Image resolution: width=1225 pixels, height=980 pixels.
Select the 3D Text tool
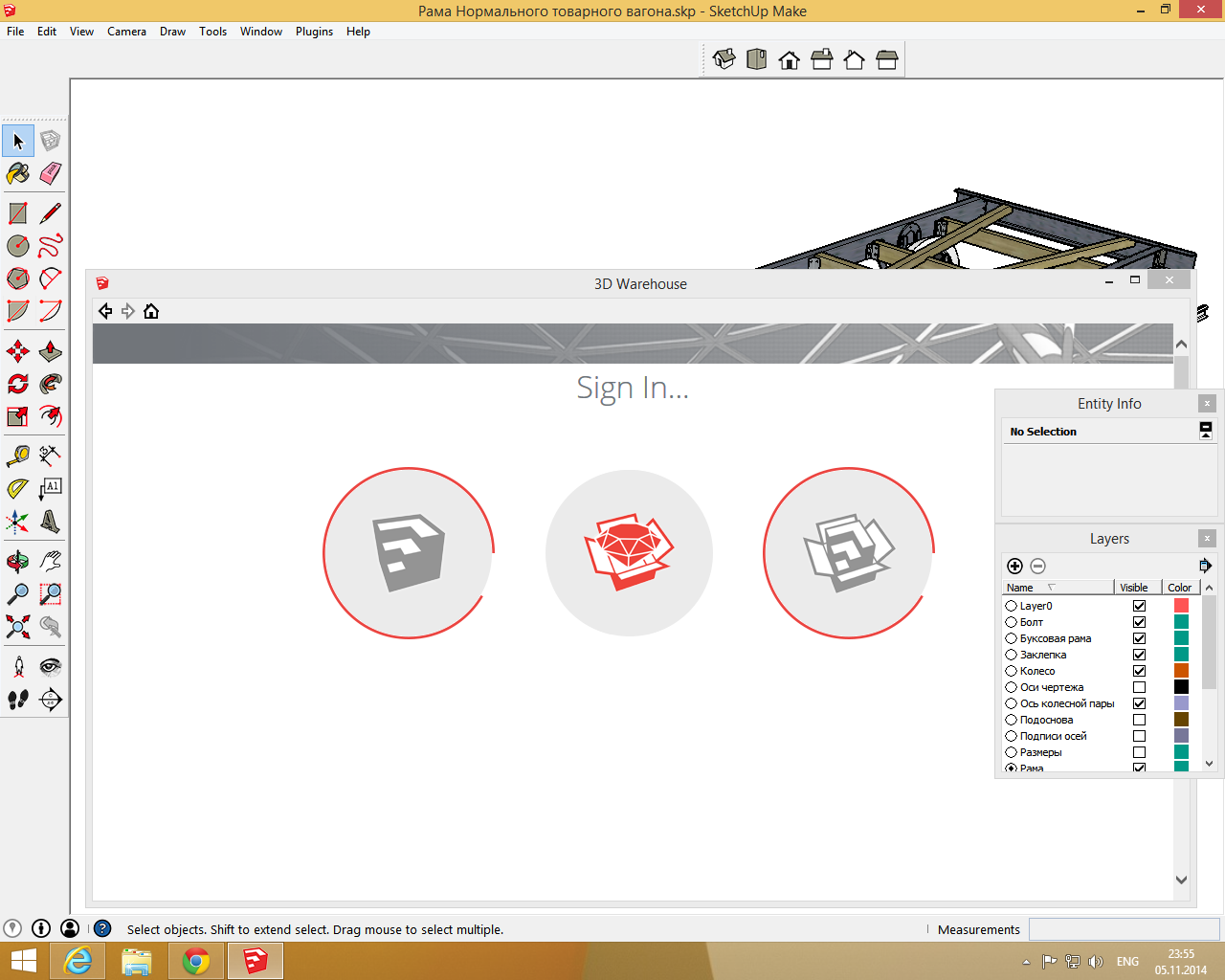click(51, 522)
